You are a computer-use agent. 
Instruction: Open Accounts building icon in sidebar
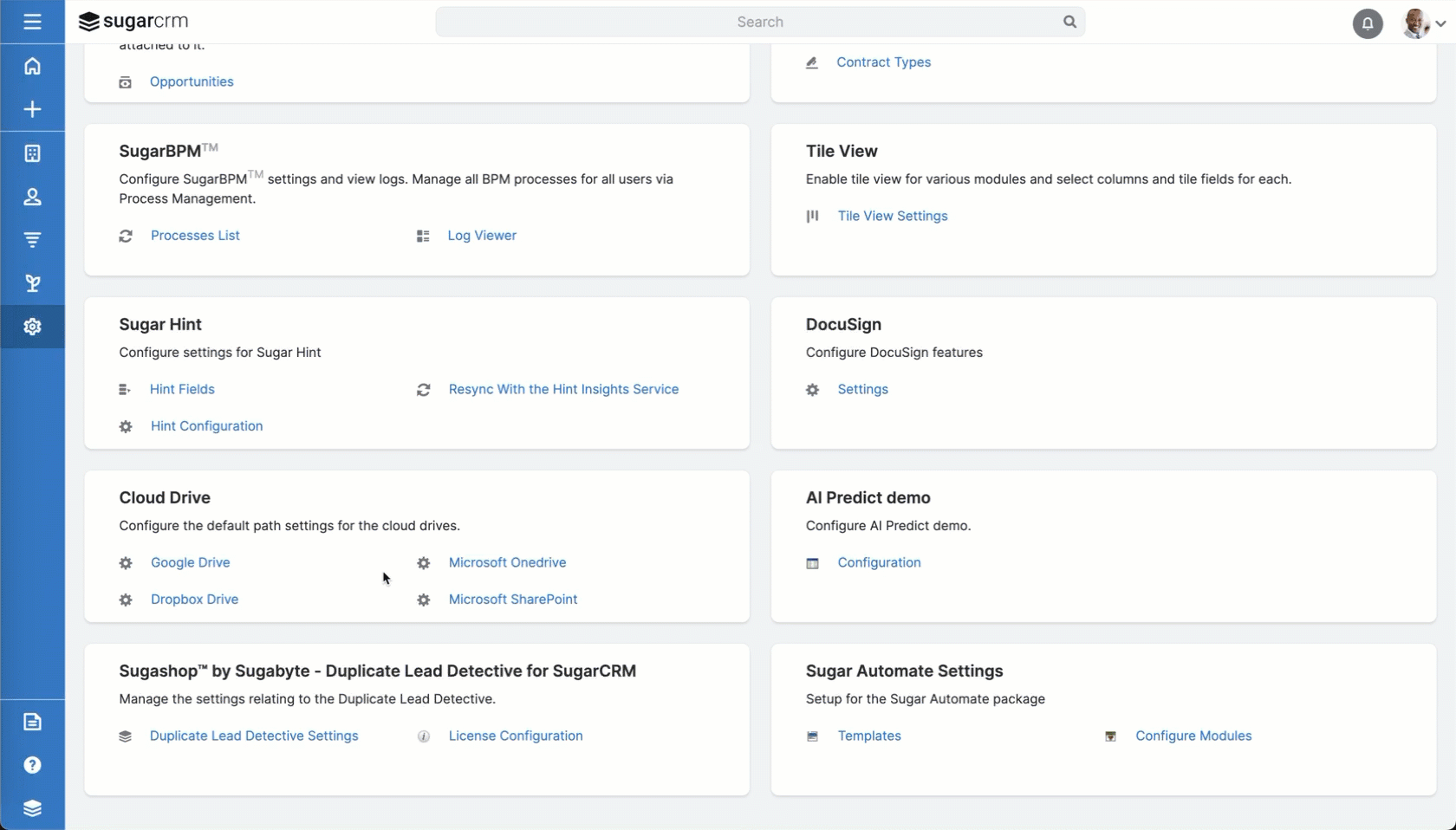tap(32, 153)
